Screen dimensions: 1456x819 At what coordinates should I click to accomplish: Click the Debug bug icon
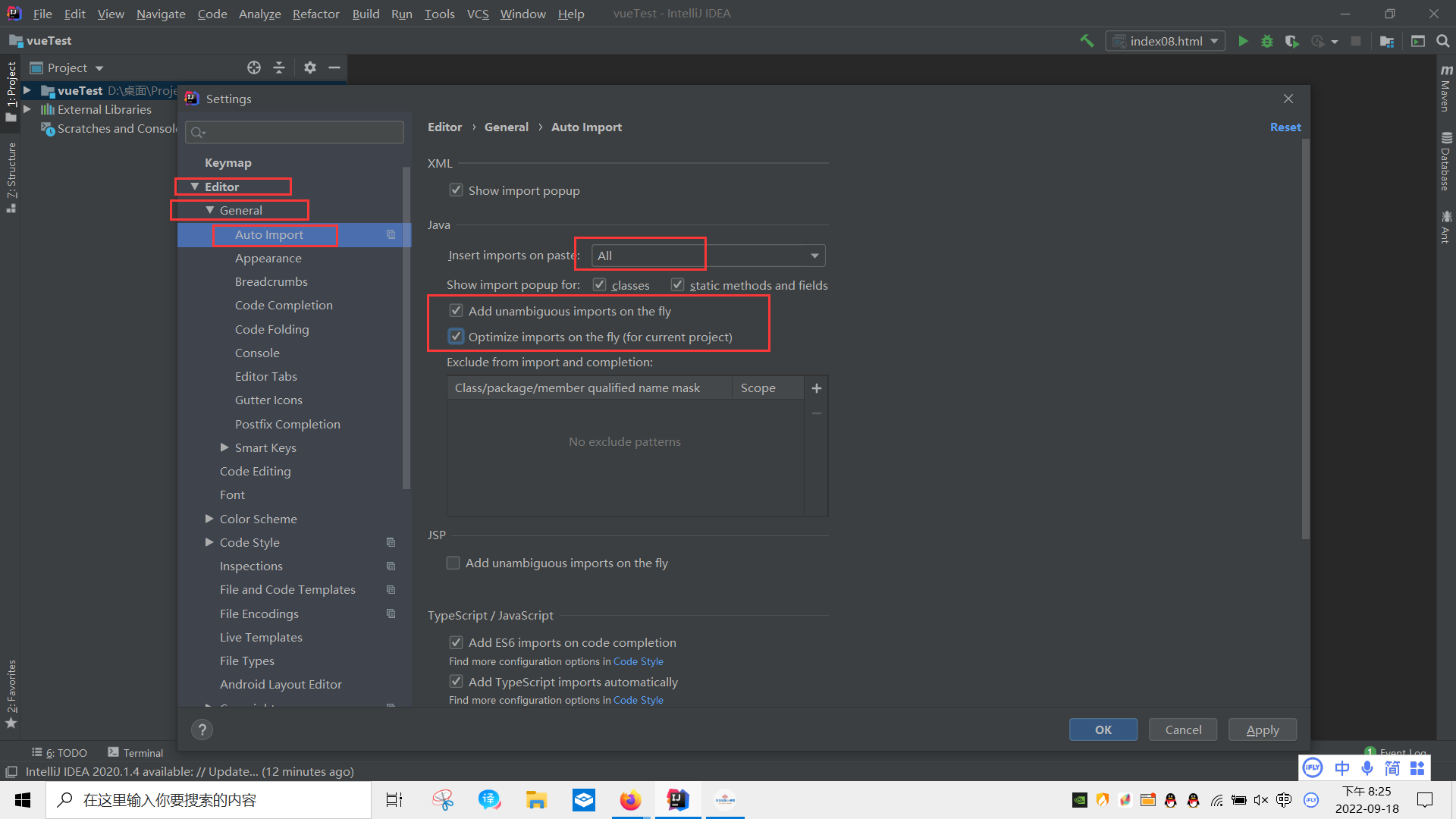point(1266,41)
